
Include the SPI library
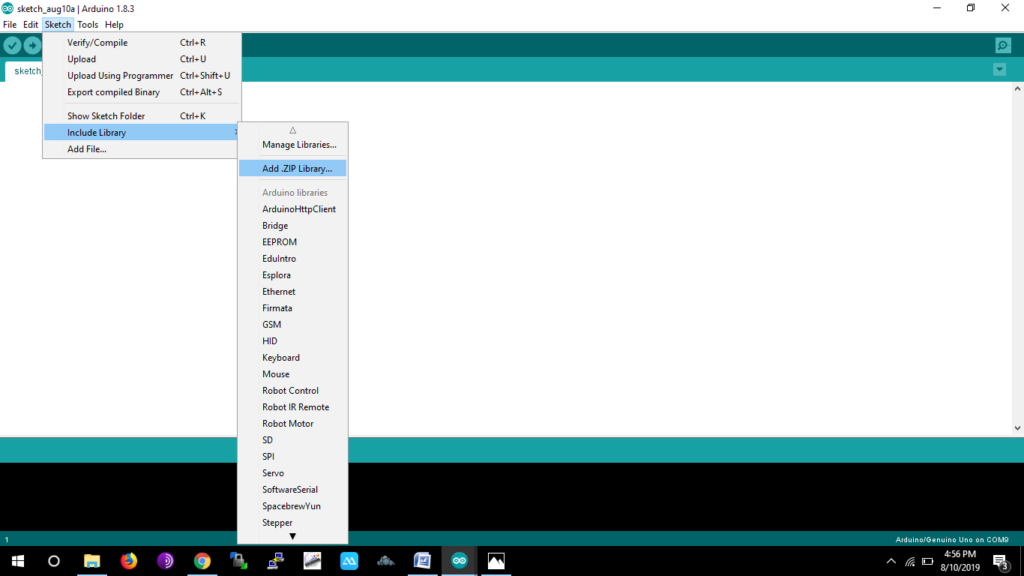(x=293, y=456)
